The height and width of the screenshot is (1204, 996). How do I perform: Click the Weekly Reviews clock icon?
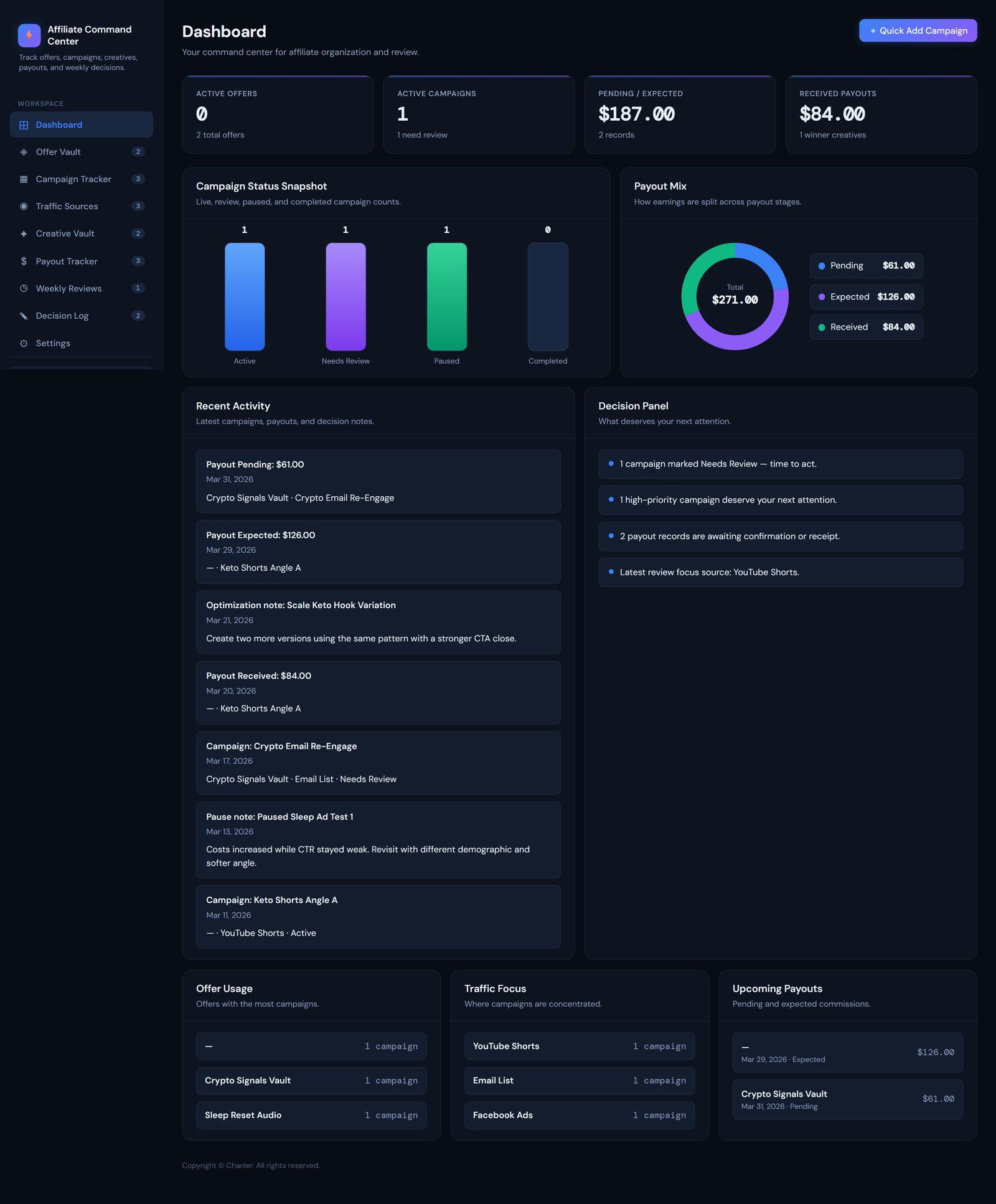[x=24, y=288]
